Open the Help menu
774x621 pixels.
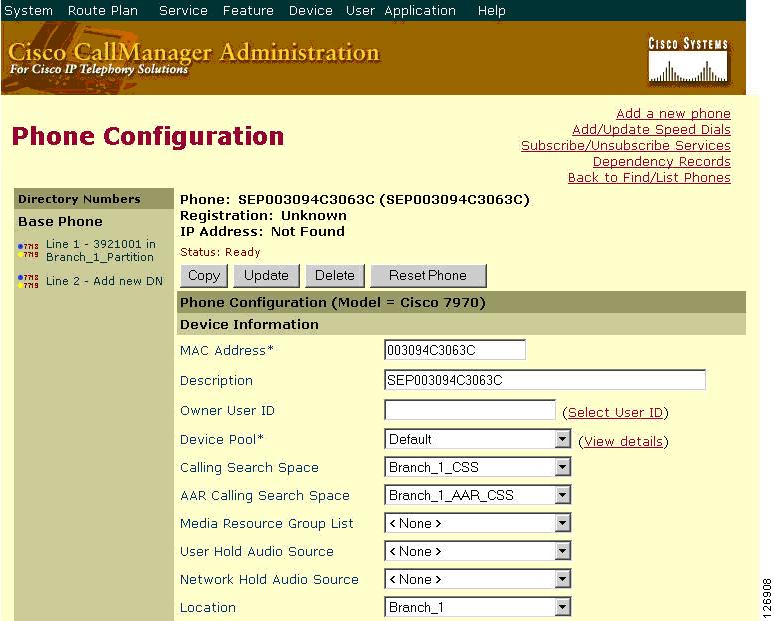(x=492, y=10)
